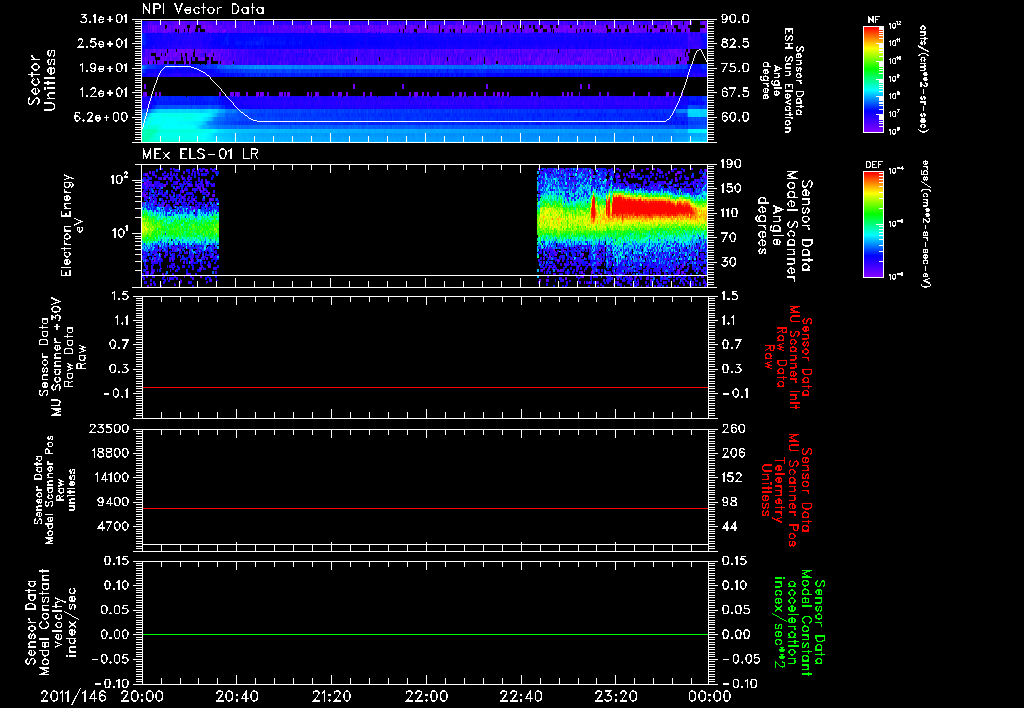This screenshot has height=708, width=1024.
Task: Click the "1.2e+01" sector tick label
Action: pos(104,93)
